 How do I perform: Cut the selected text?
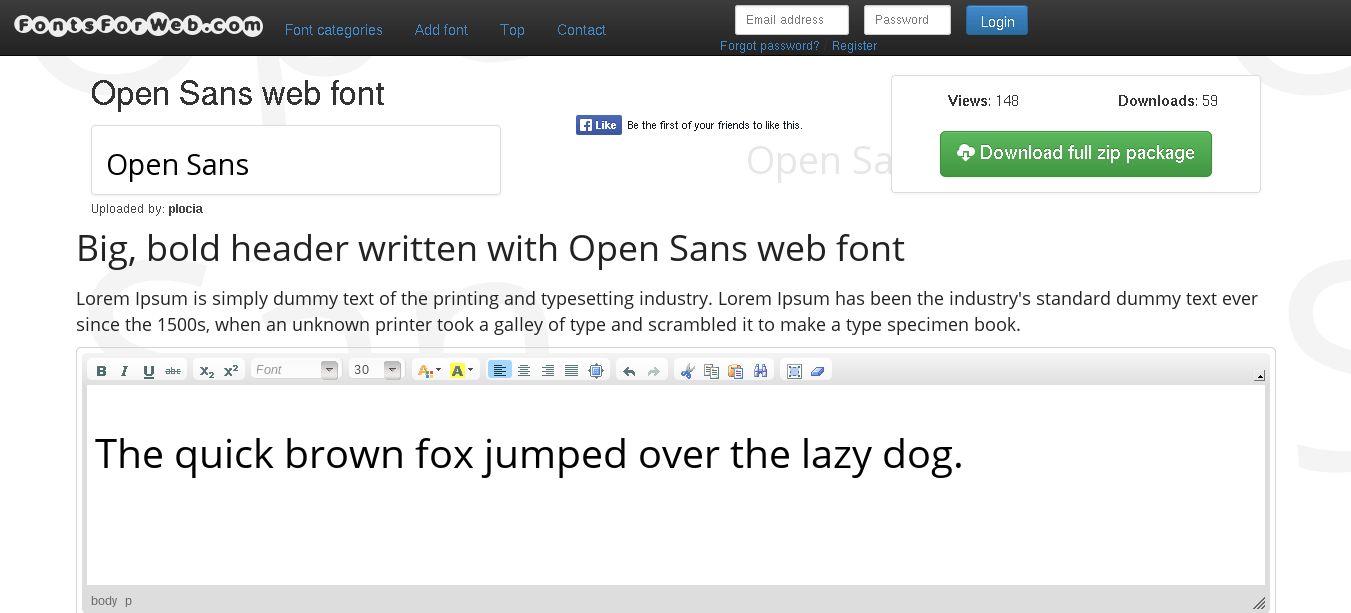(686, 370)
